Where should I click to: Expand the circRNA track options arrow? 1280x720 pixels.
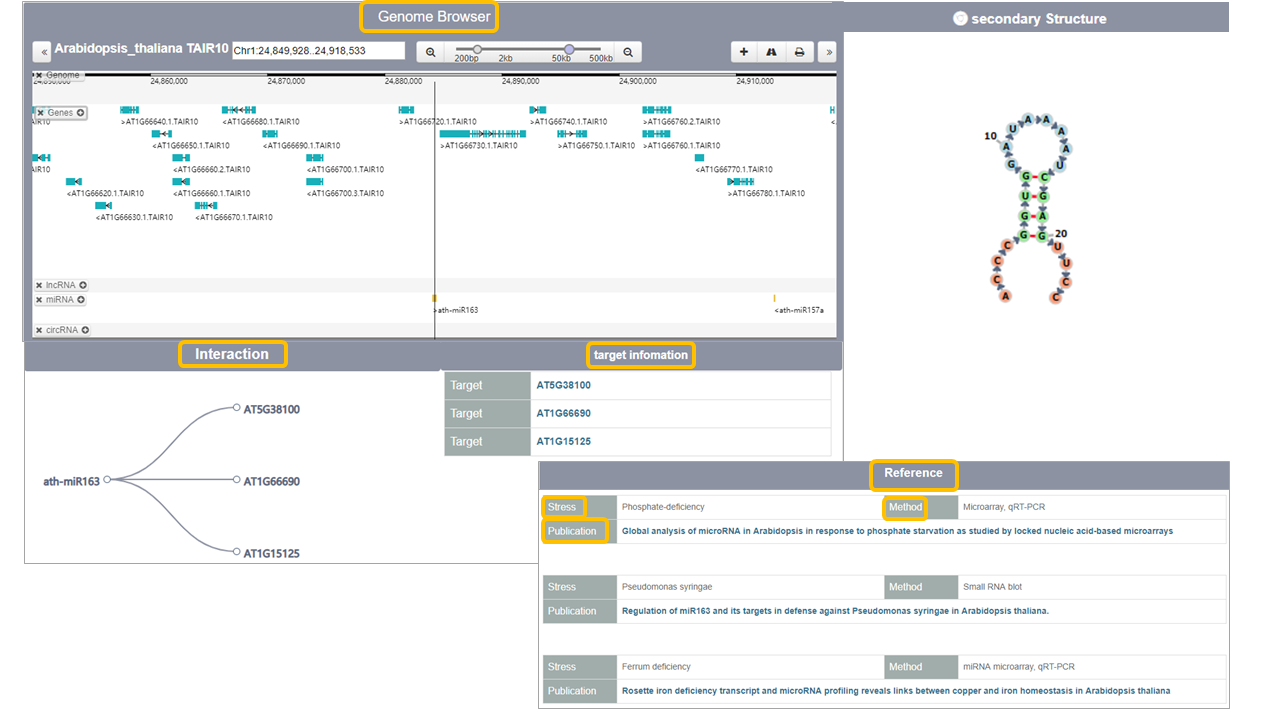tap(85, 330)
